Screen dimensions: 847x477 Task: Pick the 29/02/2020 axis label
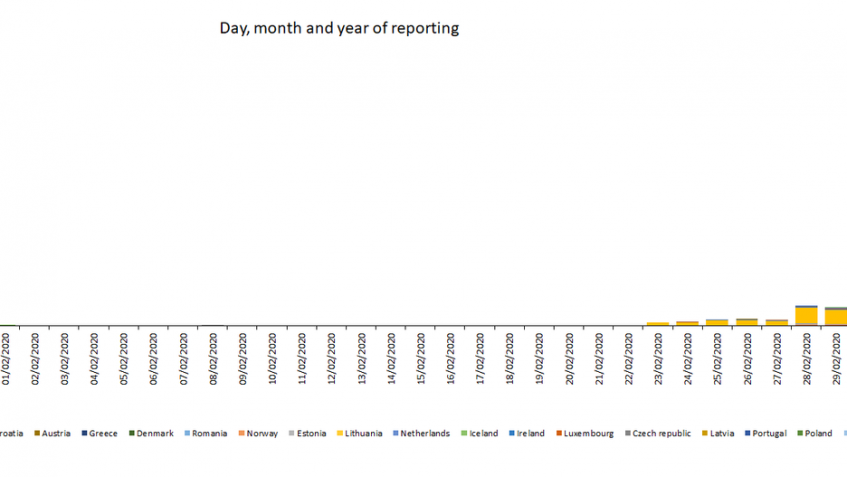point(837,359)
